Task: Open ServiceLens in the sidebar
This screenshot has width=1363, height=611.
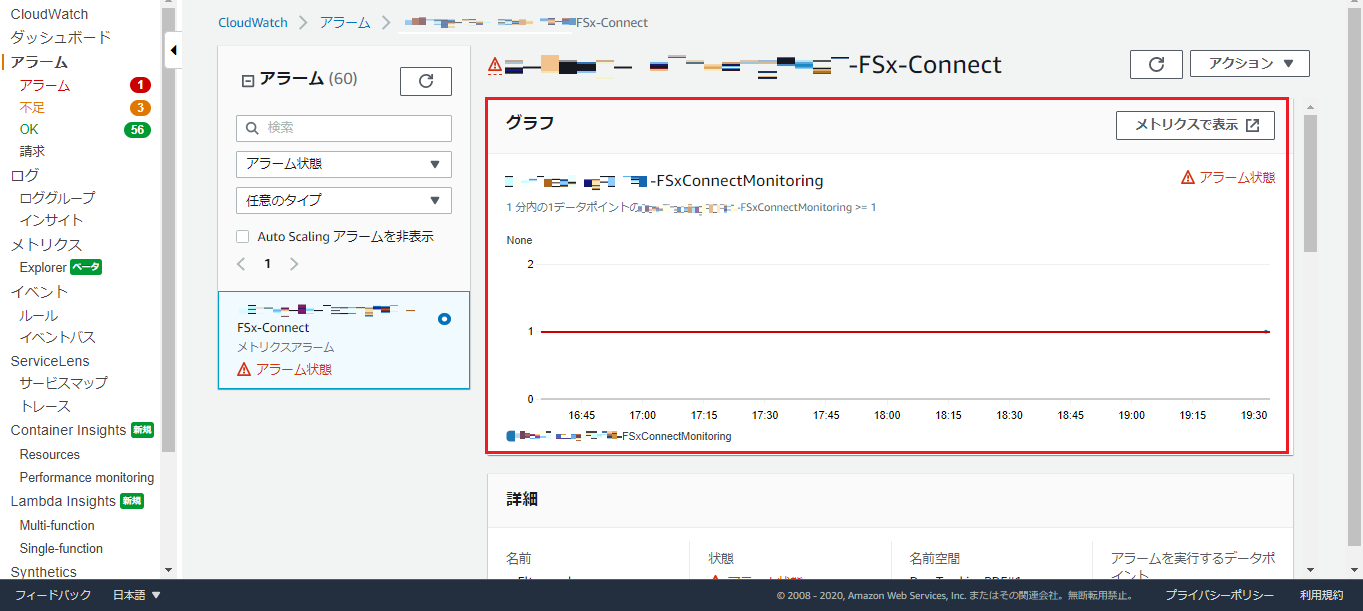Action: [x=50, y=361]
